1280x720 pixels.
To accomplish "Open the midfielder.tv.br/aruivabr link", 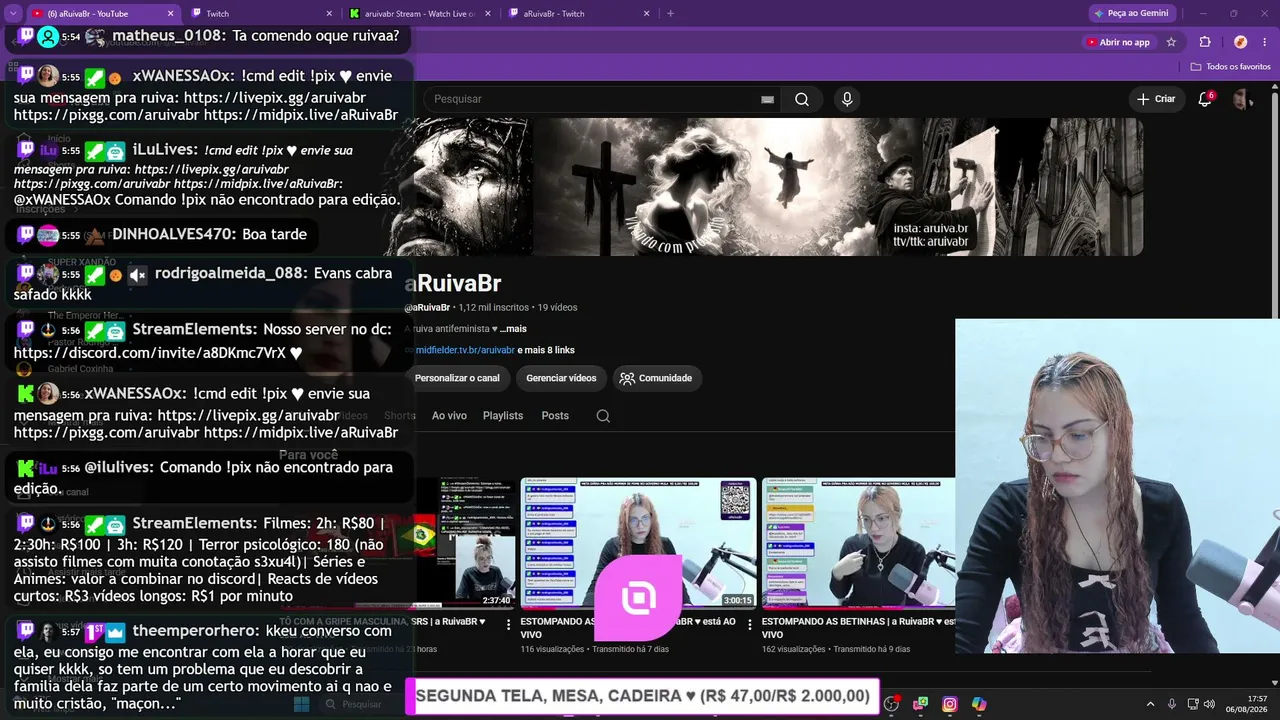I will [465, 350].
